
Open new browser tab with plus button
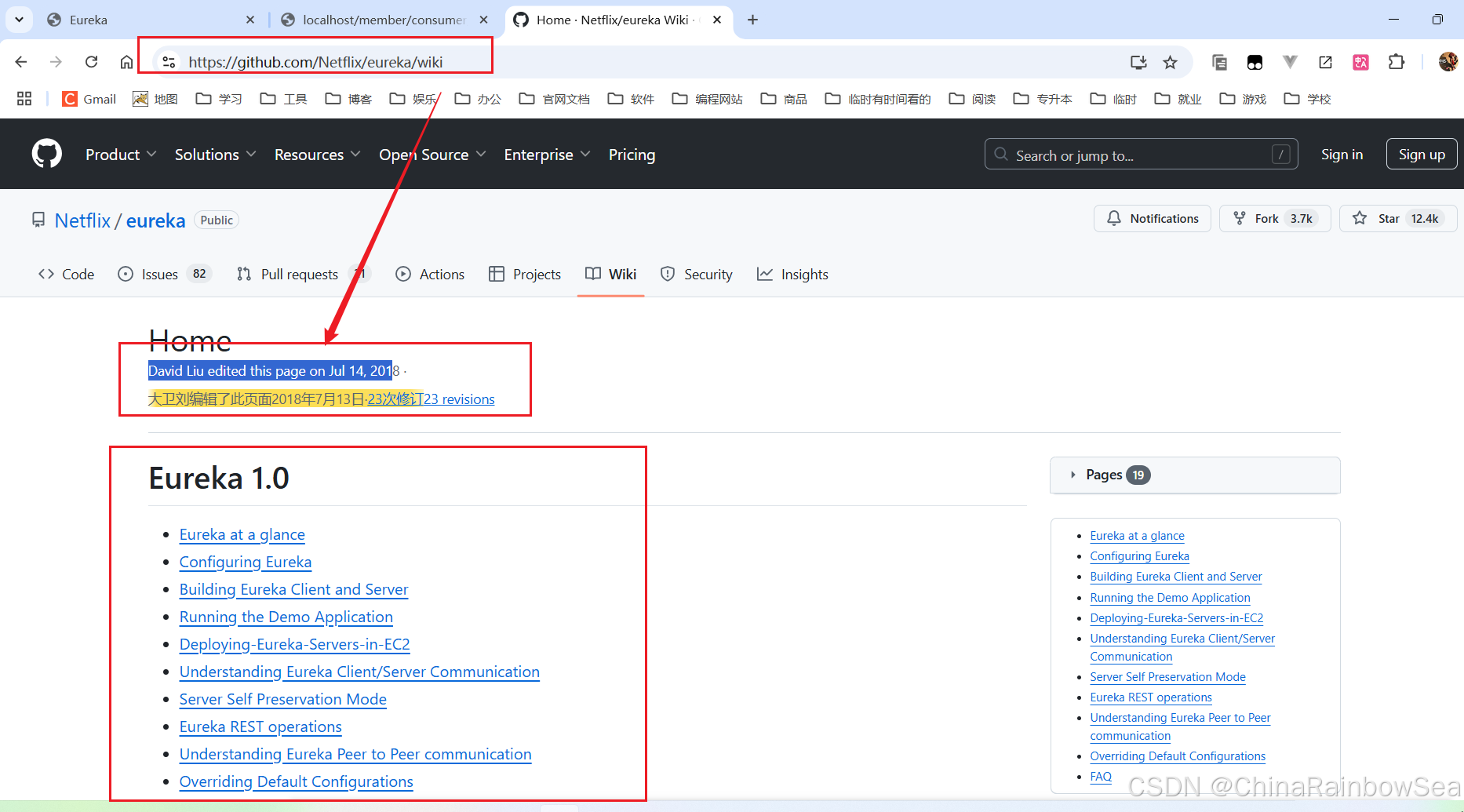click(x=752, y=20)
